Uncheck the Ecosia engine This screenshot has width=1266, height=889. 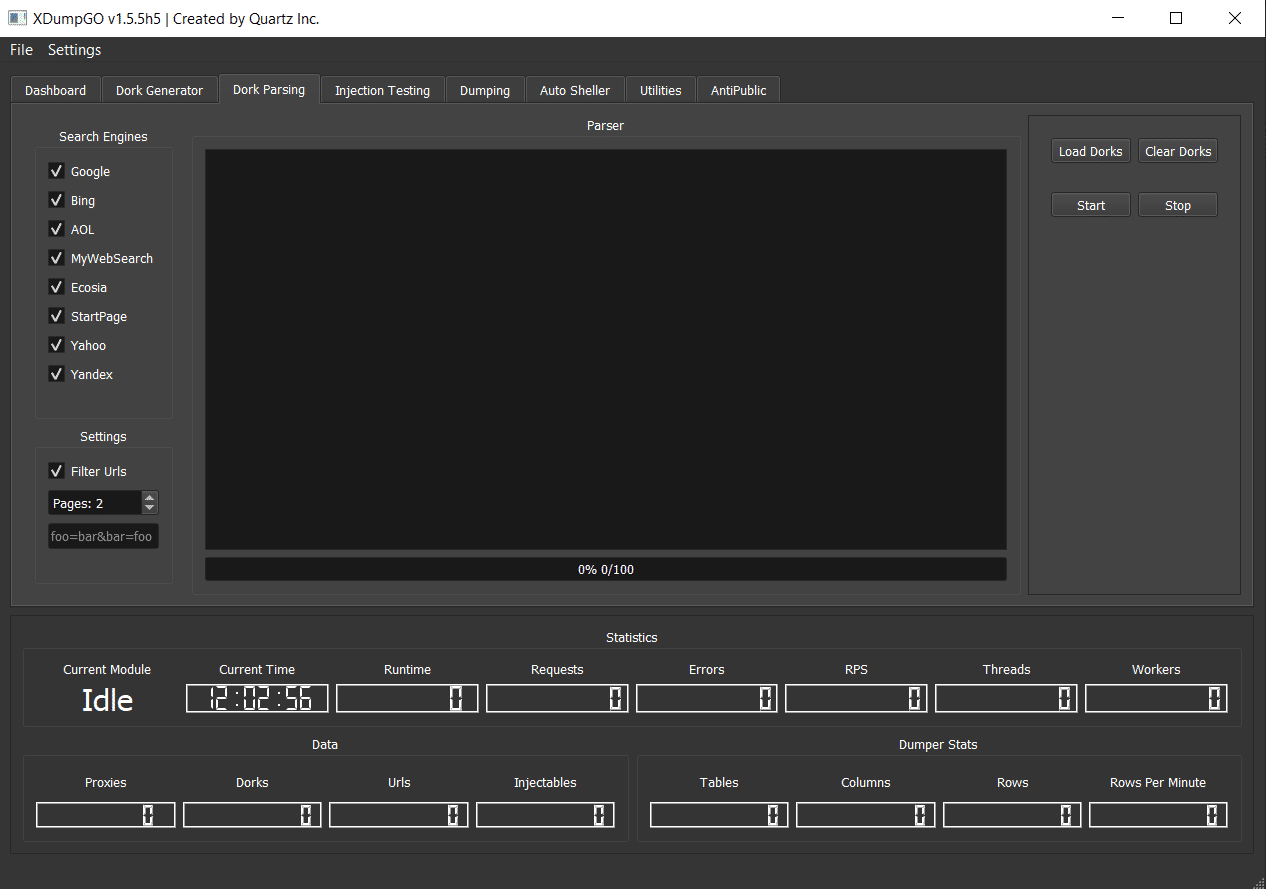point(56,287)
